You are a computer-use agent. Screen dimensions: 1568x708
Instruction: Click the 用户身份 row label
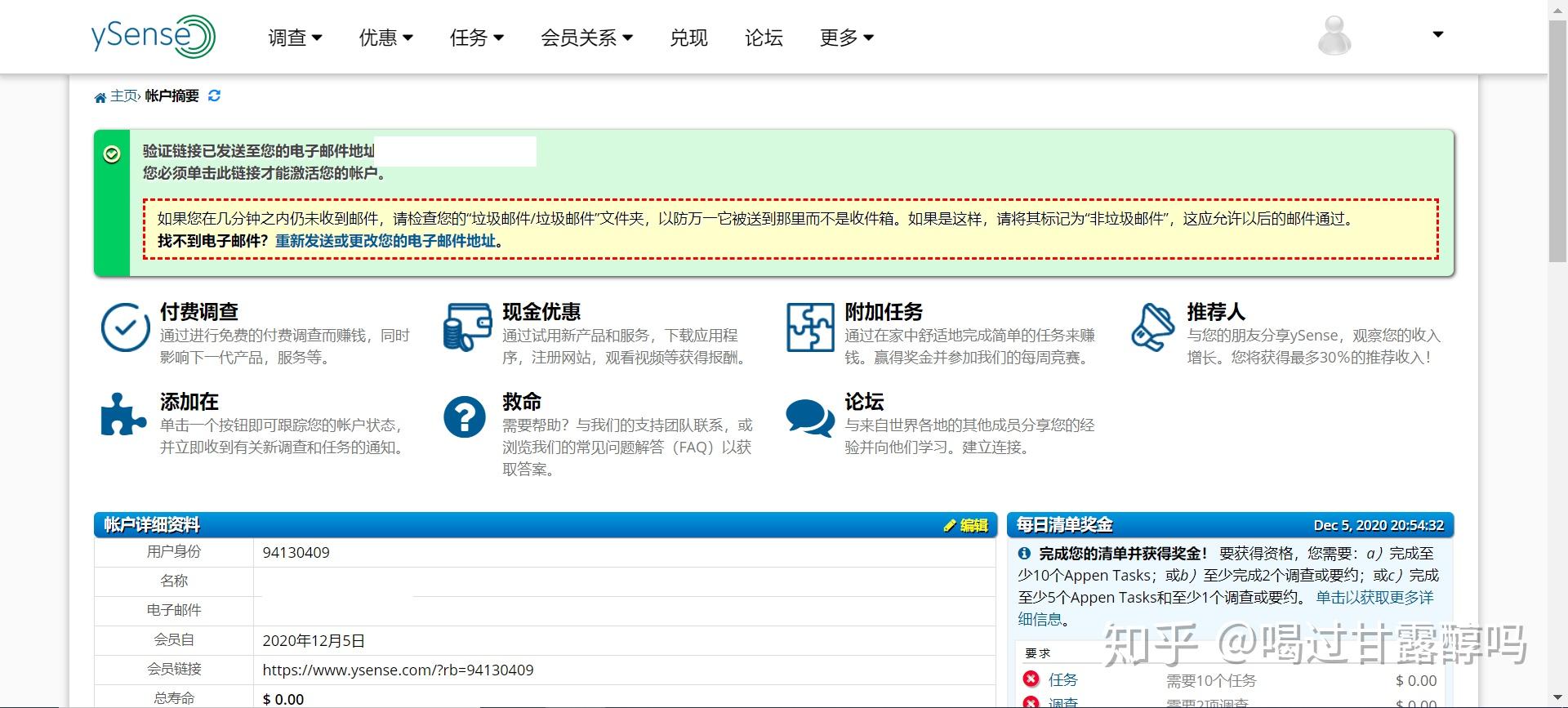(174, 552)
